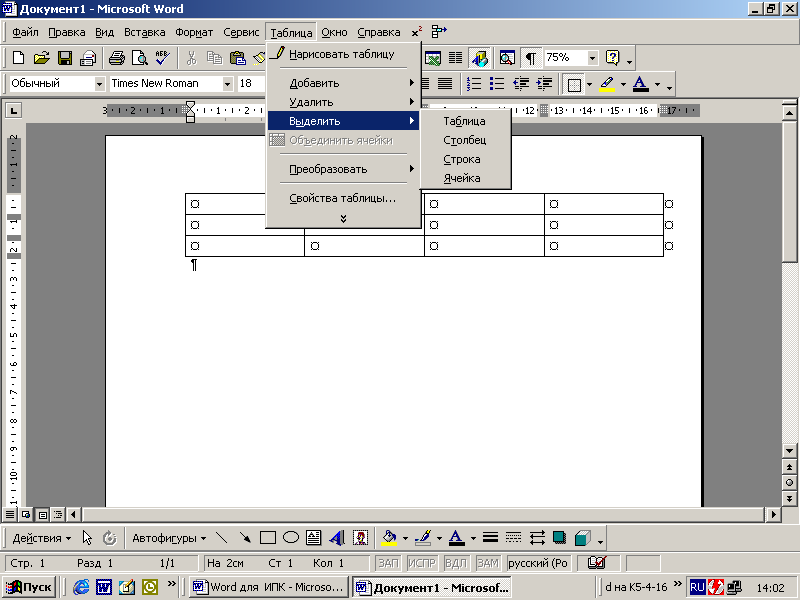
Task: Toggle ИСПР track changes indicator
Action: [421, 563]
